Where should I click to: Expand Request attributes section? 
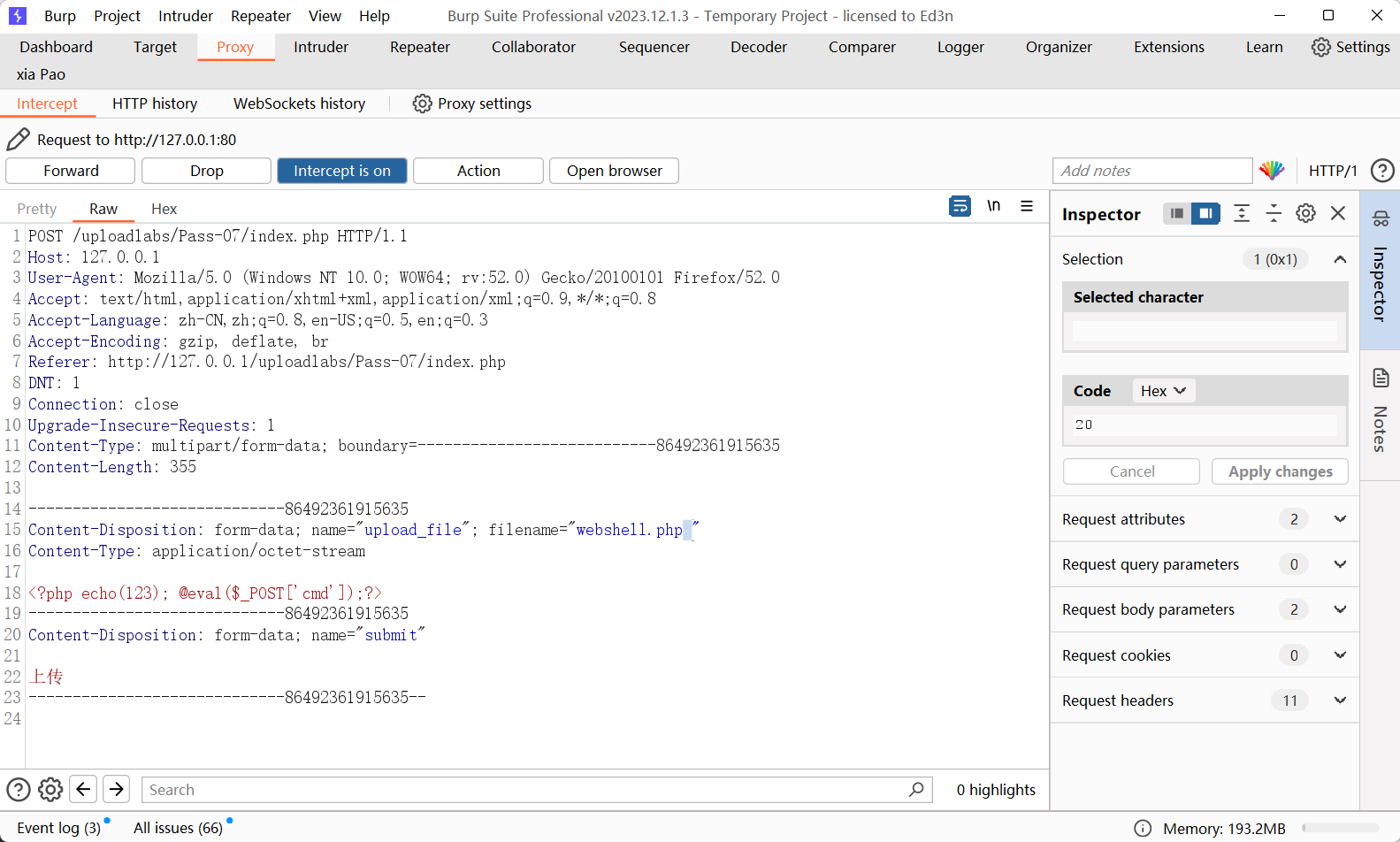[x=1340, y=519]
